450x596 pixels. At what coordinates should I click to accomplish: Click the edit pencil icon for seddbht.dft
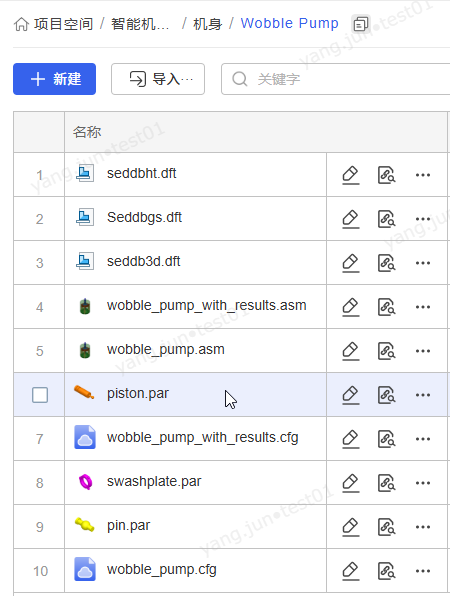pos(350,175)
